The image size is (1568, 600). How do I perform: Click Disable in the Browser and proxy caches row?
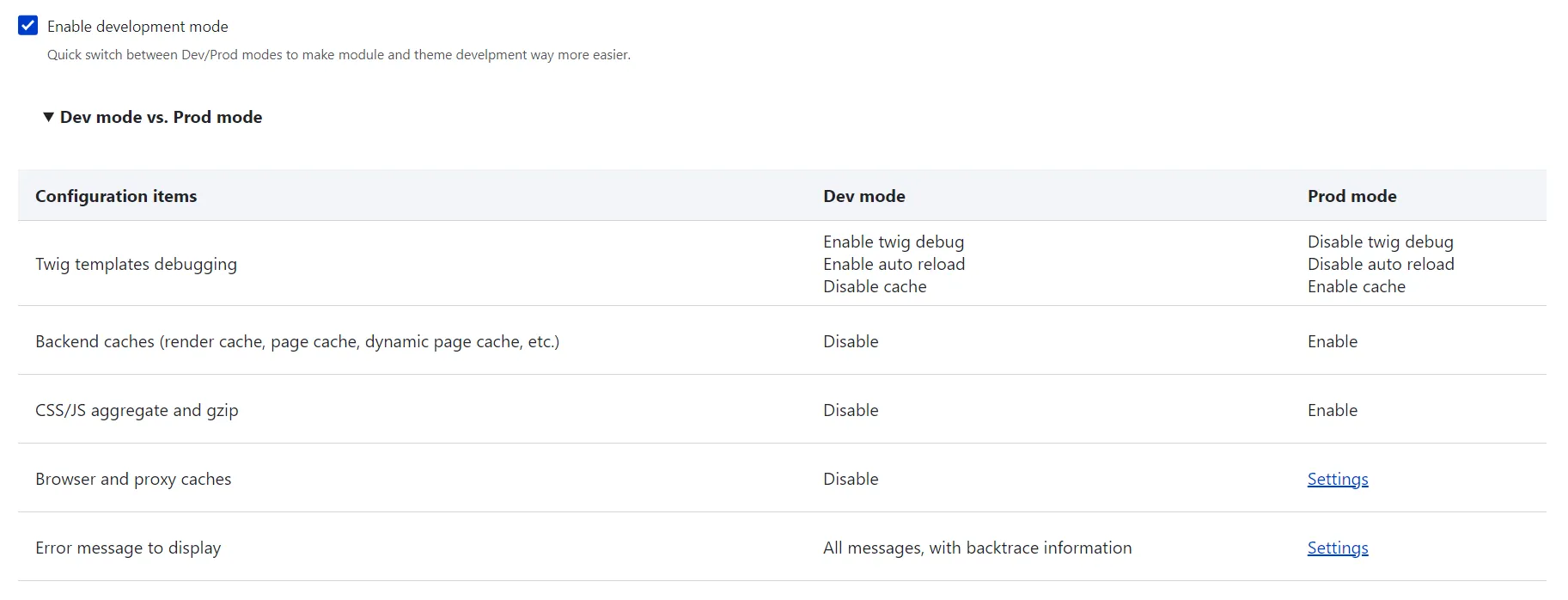coord(851,479)
